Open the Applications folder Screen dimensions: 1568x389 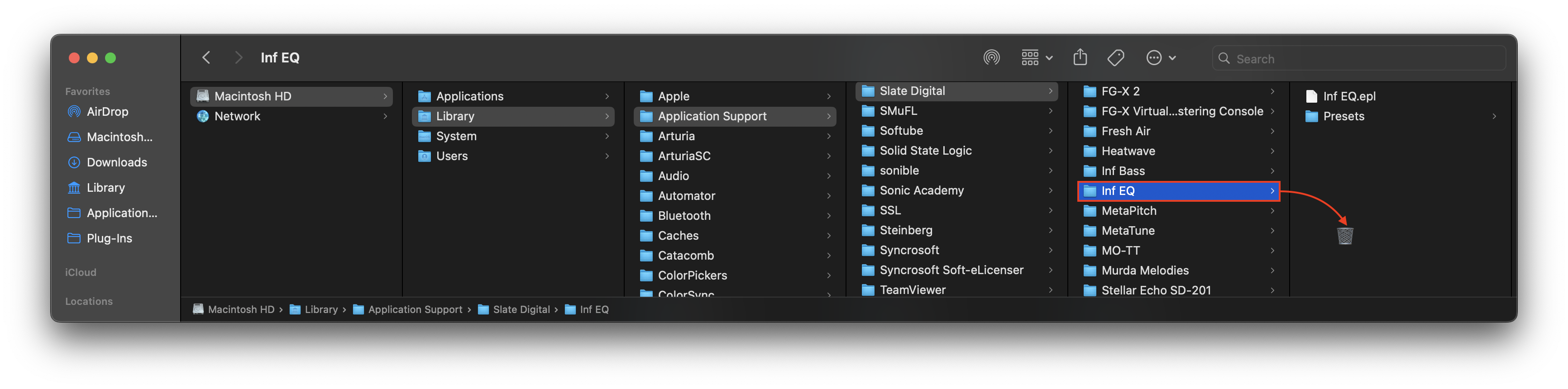pos(512,96)
